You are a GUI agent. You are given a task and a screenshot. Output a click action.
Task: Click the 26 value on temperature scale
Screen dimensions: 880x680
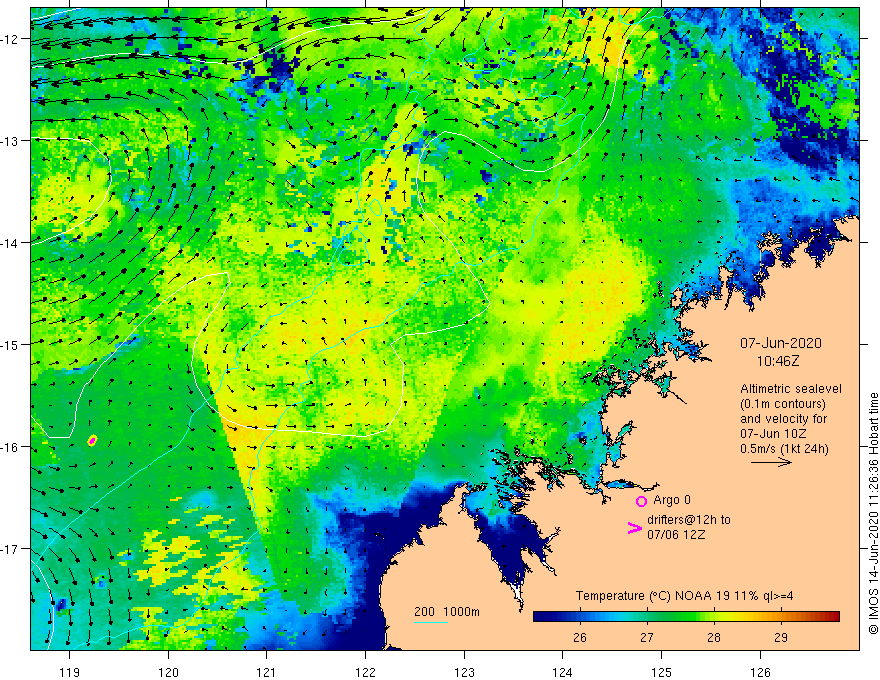580,638
